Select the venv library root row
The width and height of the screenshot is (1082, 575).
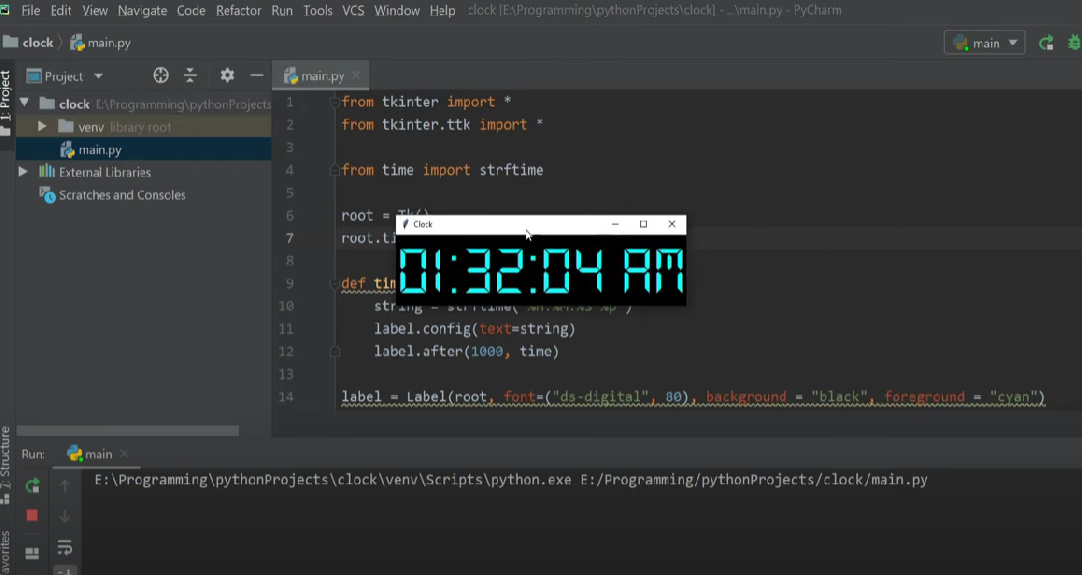(144, 127)
